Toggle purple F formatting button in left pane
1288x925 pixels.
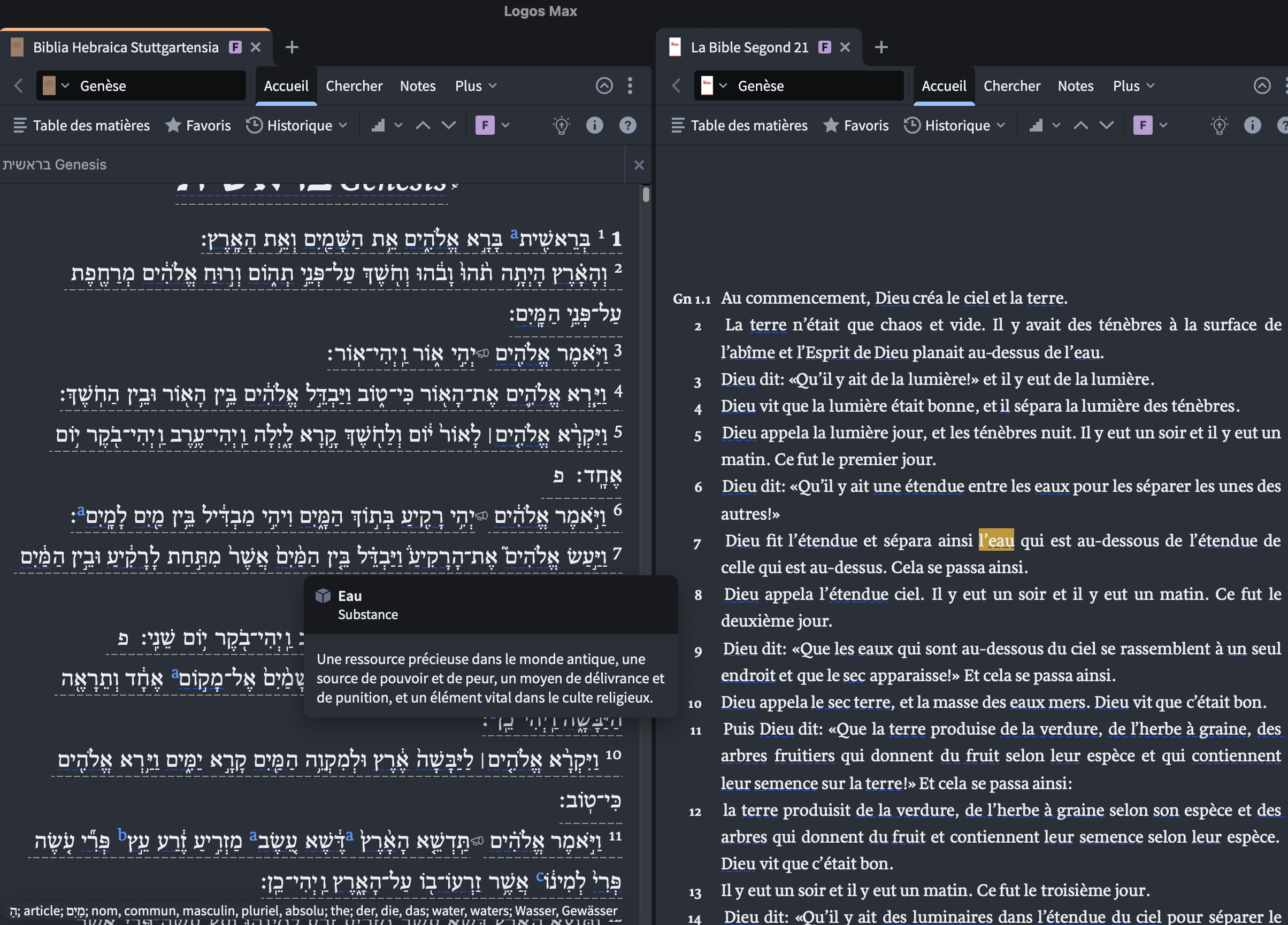pos(485,126)
